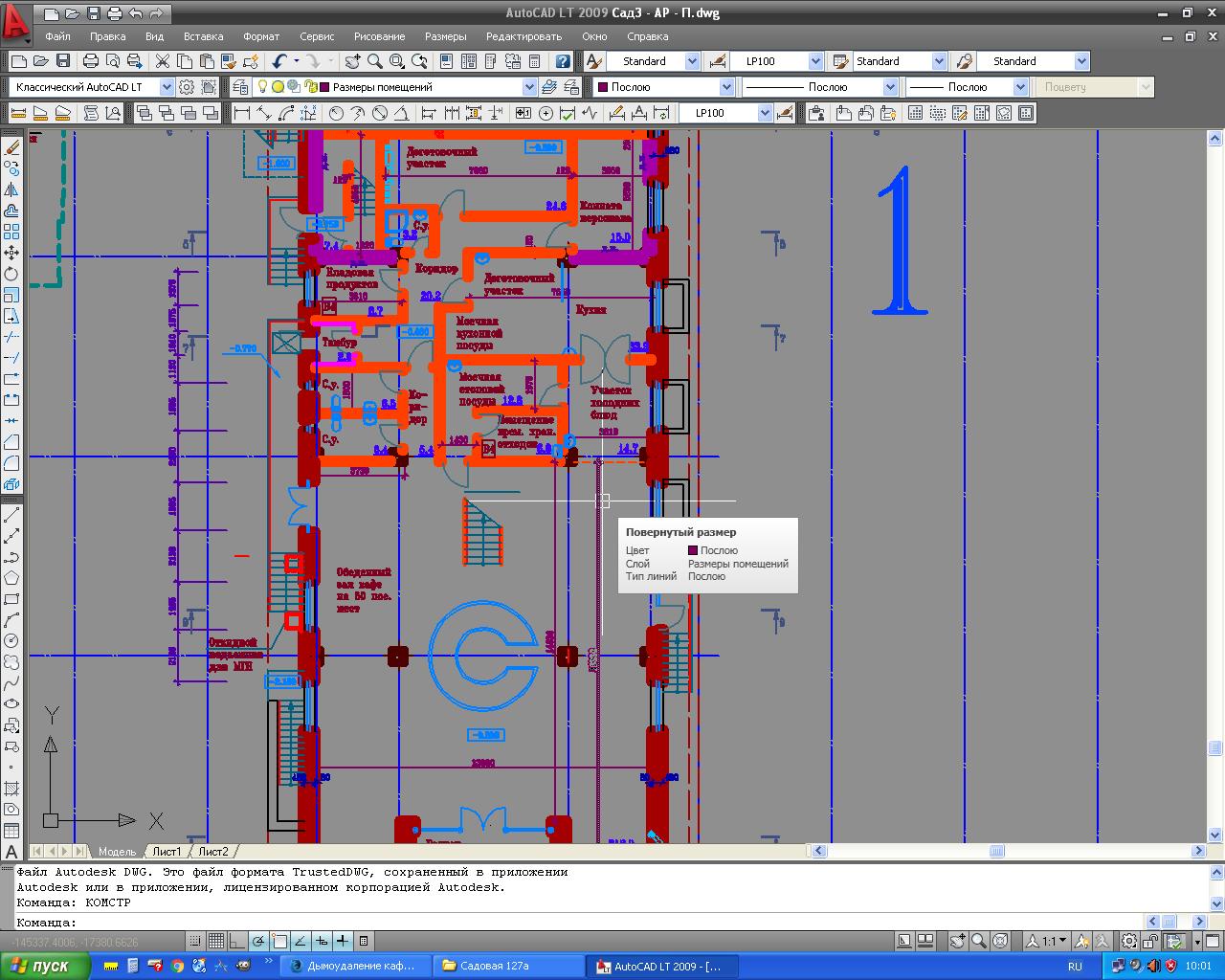
Task: Open 'Садовая 127а' taskbar button
Action: pyautogui.click(x=507, y=966)
